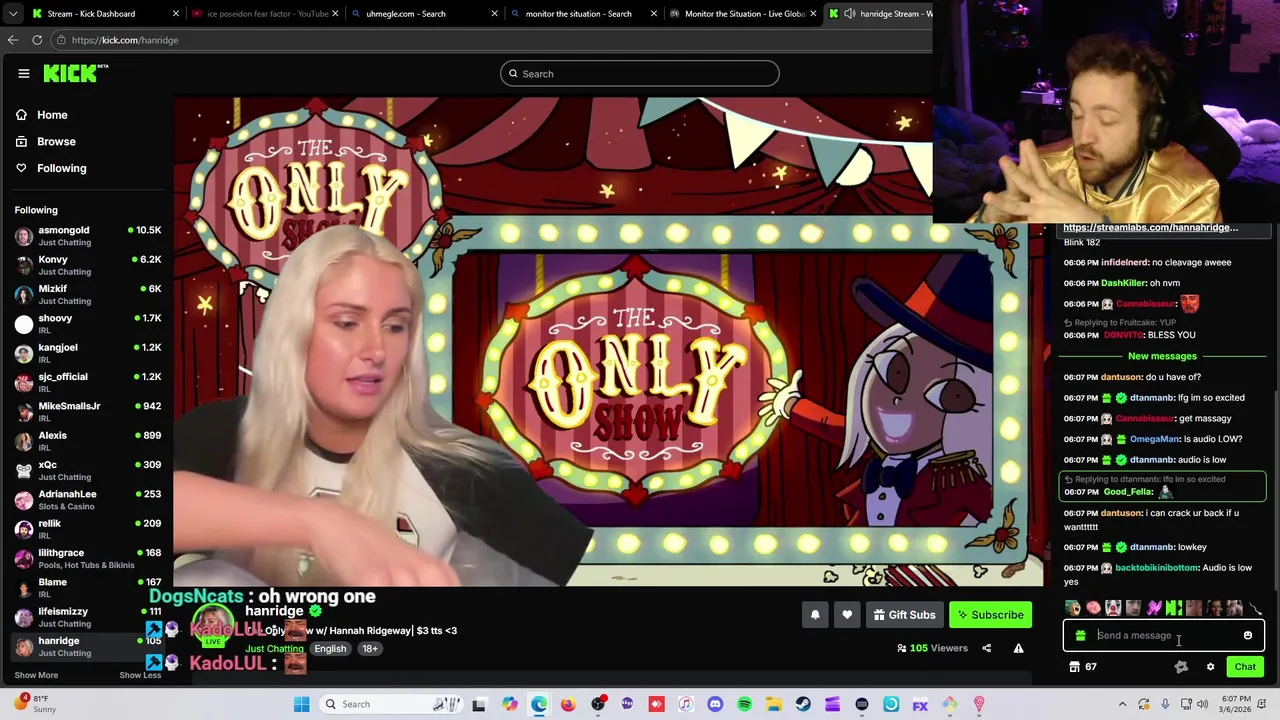
Task: Open sjc_official channel in Following list
Action: pyautogui.click(x=88, y=382)
